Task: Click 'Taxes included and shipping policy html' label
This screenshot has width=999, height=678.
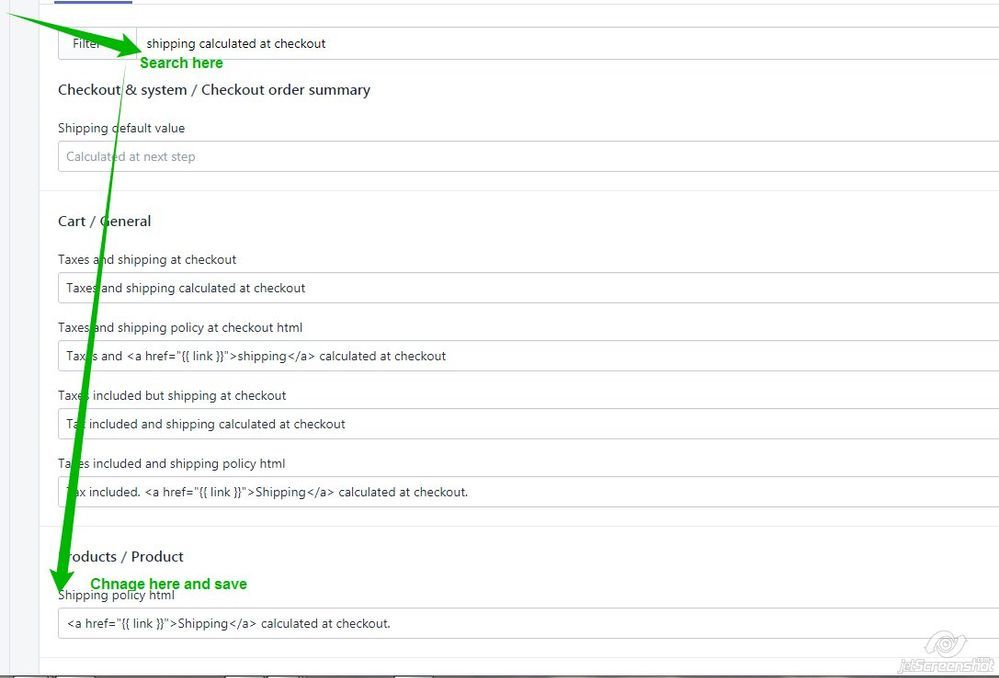Action: (172, 463)
